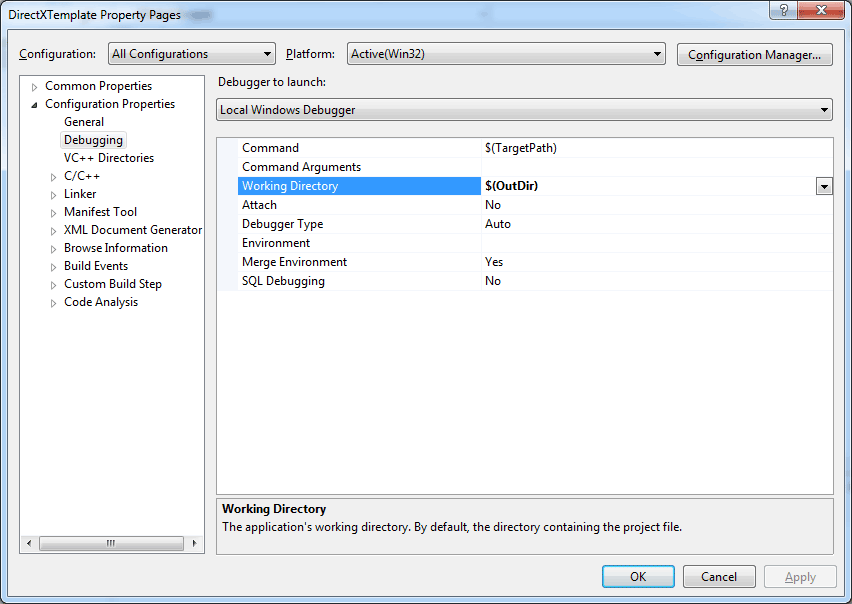This screenshot has width=852, height=604.
Task: Select the Build Events tree item
Action: (x=96, y=265)
